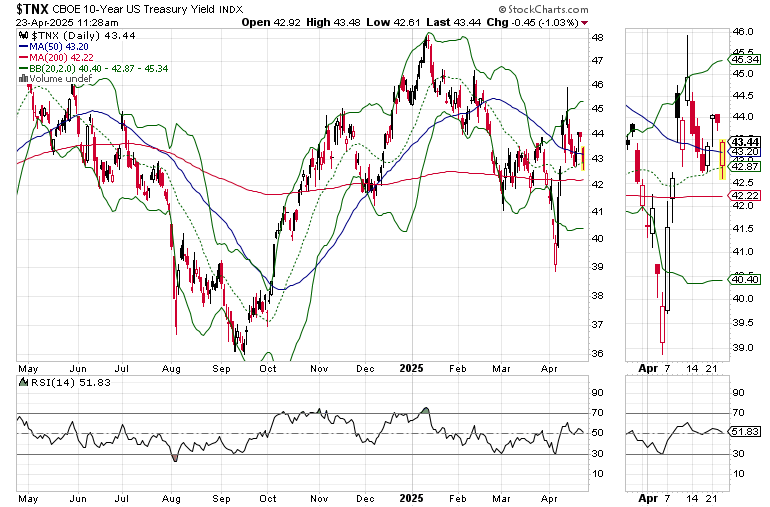770x507 pixels.
Task: Click the blue MA(50) line swatch in legend
Action: coord(23,47)
